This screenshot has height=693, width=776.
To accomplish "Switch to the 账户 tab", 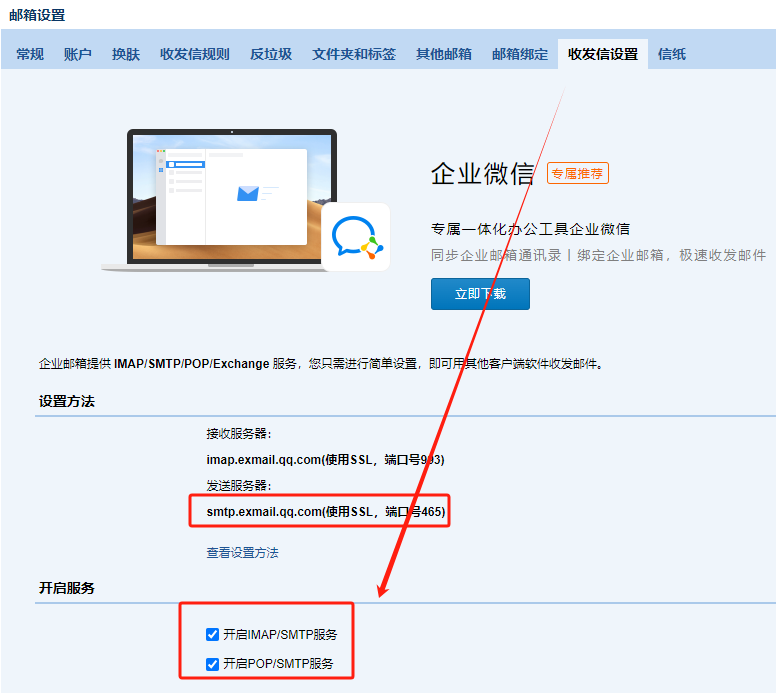I will tap(78, 54).
